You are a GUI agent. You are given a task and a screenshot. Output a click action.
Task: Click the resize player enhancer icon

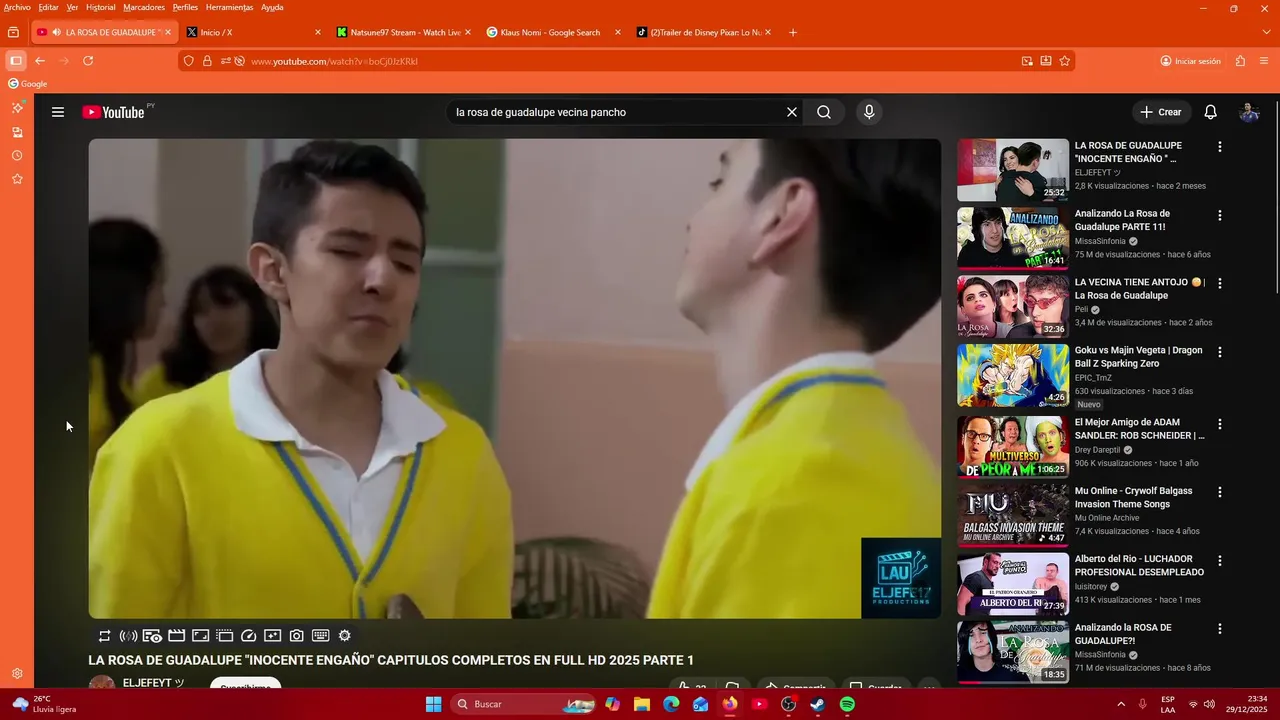pos(200,636)
